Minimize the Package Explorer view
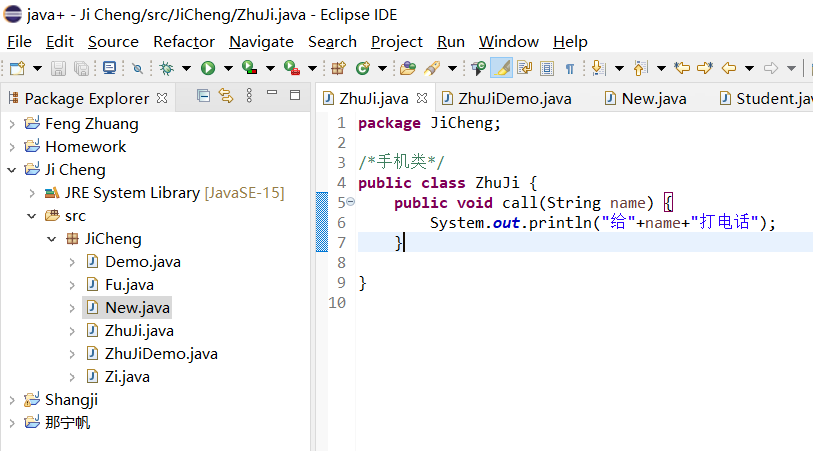The width and height of the screenshot is (813, 451). 272,93
